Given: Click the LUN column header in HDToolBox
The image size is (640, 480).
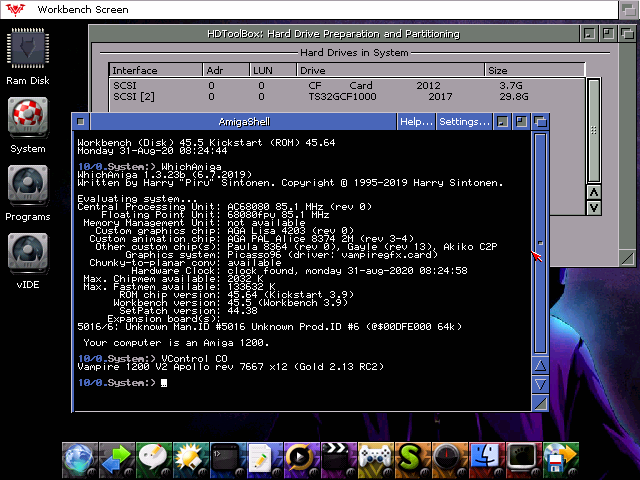Looking at the screenshot, I should tap(273, 70).
